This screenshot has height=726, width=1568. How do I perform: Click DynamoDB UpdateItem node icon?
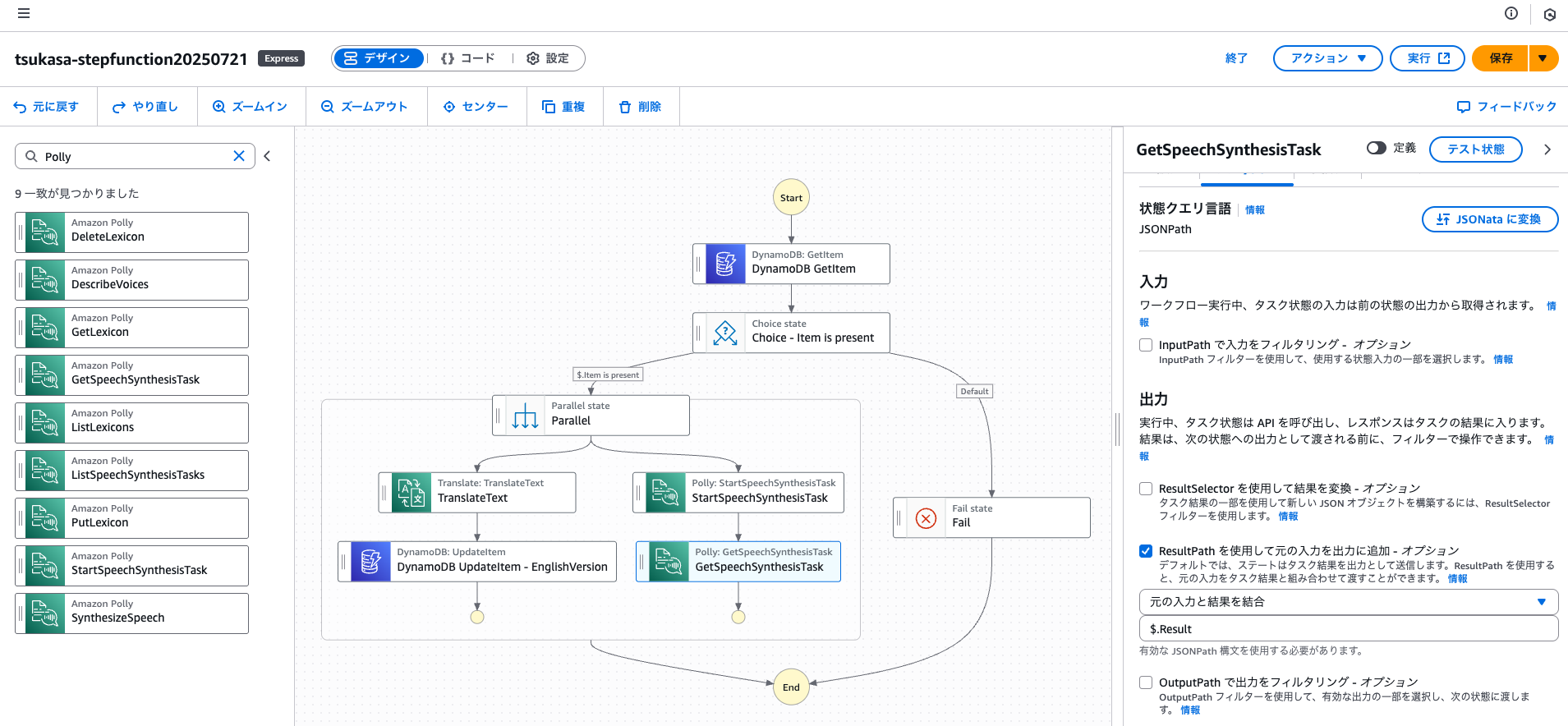click(x=370, y=561)
